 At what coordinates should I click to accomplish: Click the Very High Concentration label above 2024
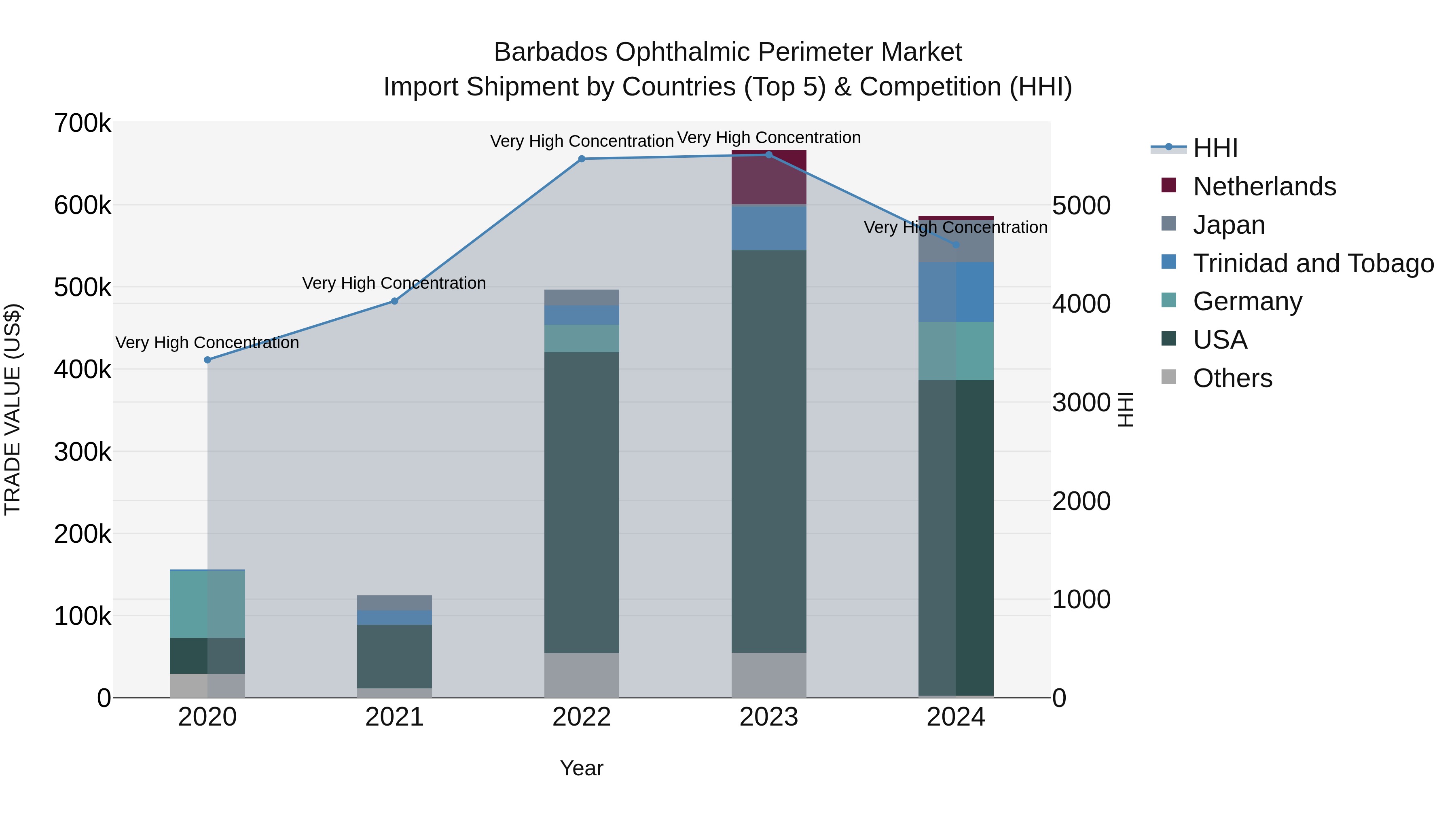tap(956, 227)
